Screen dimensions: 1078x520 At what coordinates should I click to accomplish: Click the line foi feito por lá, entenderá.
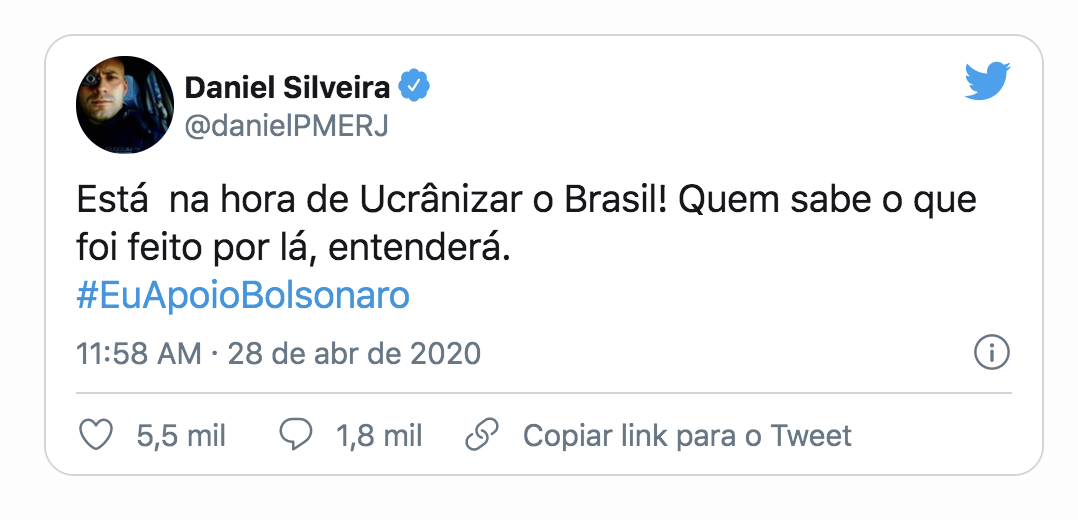pos(294,248)
